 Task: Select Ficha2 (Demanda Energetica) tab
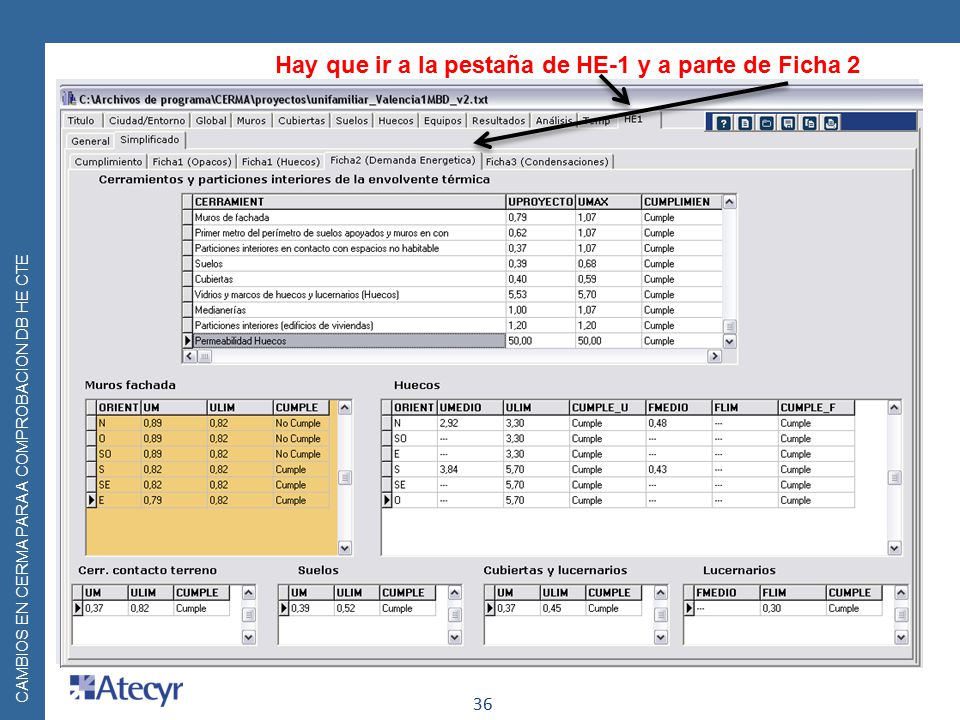(403, 160)
